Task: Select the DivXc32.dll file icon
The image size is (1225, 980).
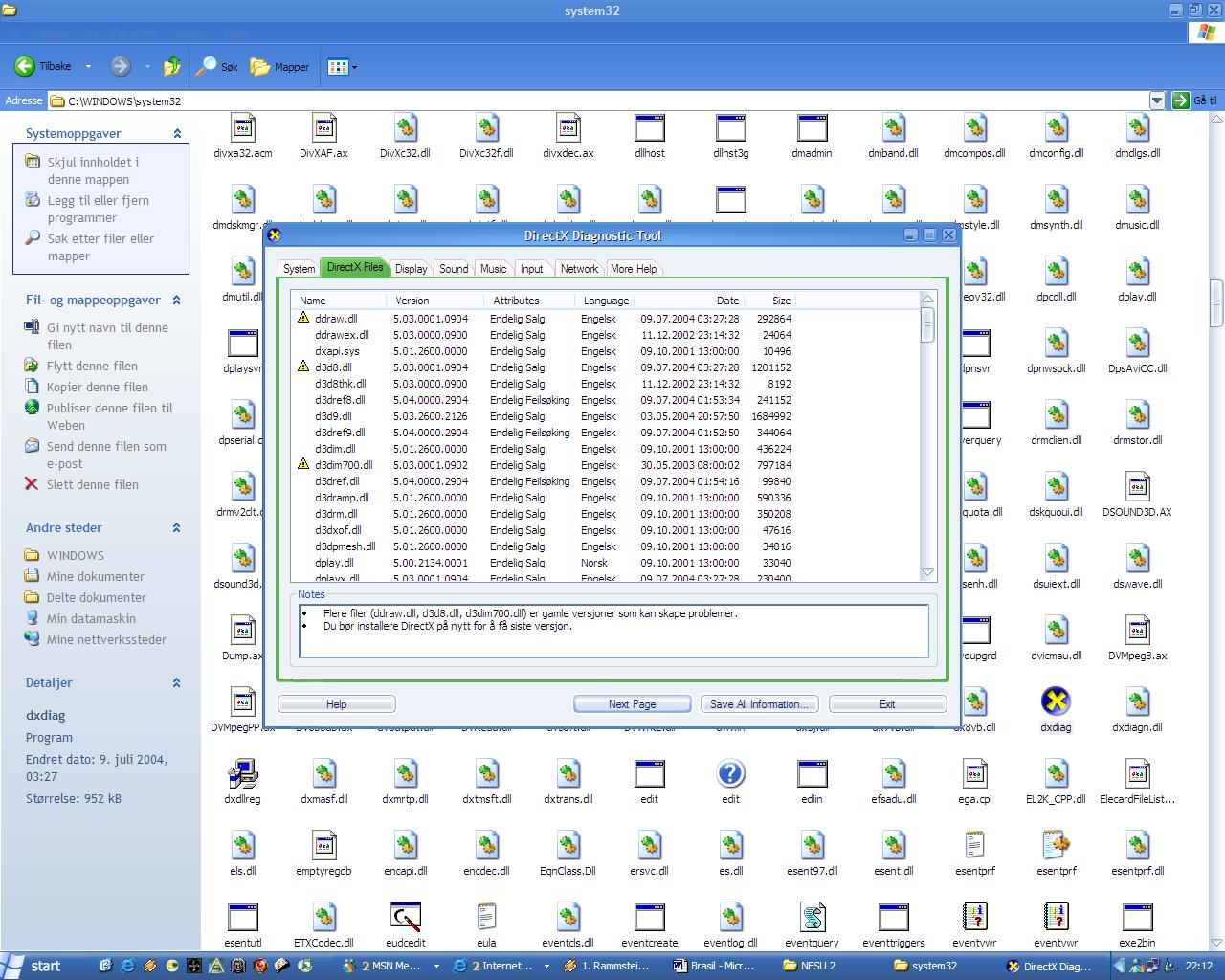Action: pos(405,127)
